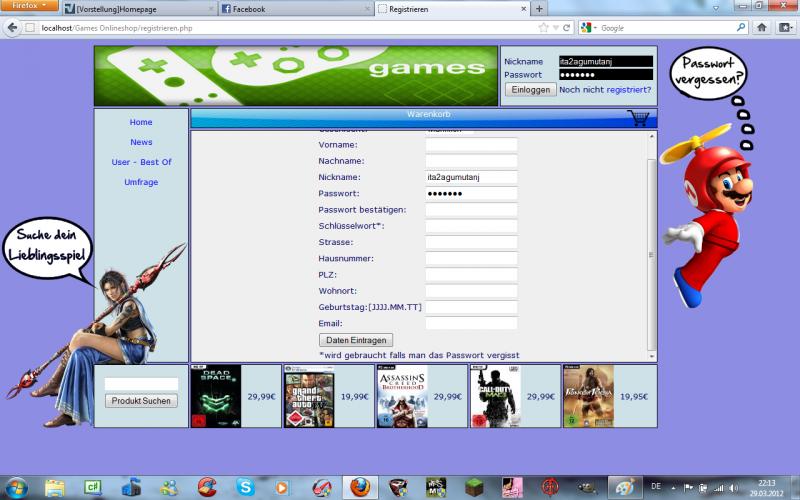Open the Firefox menu button
Screen dimensions: 800x500
tap(28, 6)
